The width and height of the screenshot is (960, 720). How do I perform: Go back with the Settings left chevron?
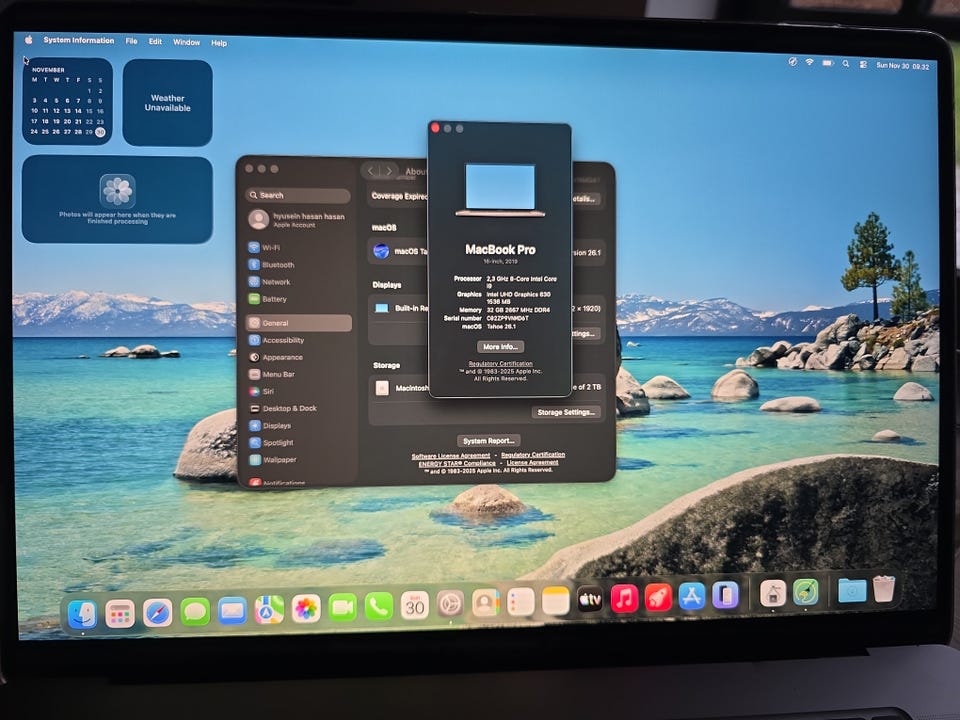pyautogui.click(x=370, y=171)
